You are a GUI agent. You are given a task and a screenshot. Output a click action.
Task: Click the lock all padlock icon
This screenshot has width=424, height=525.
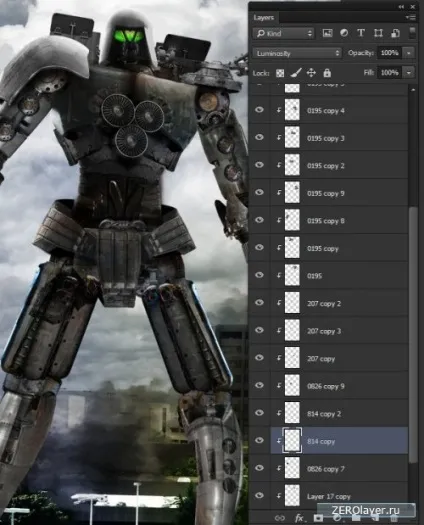(327, 73)
